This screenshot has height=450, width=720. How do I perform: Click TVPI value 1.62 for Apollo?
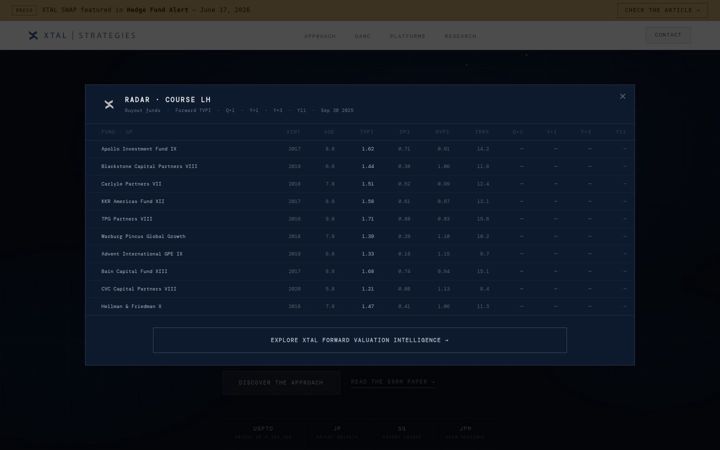[368, 149]
